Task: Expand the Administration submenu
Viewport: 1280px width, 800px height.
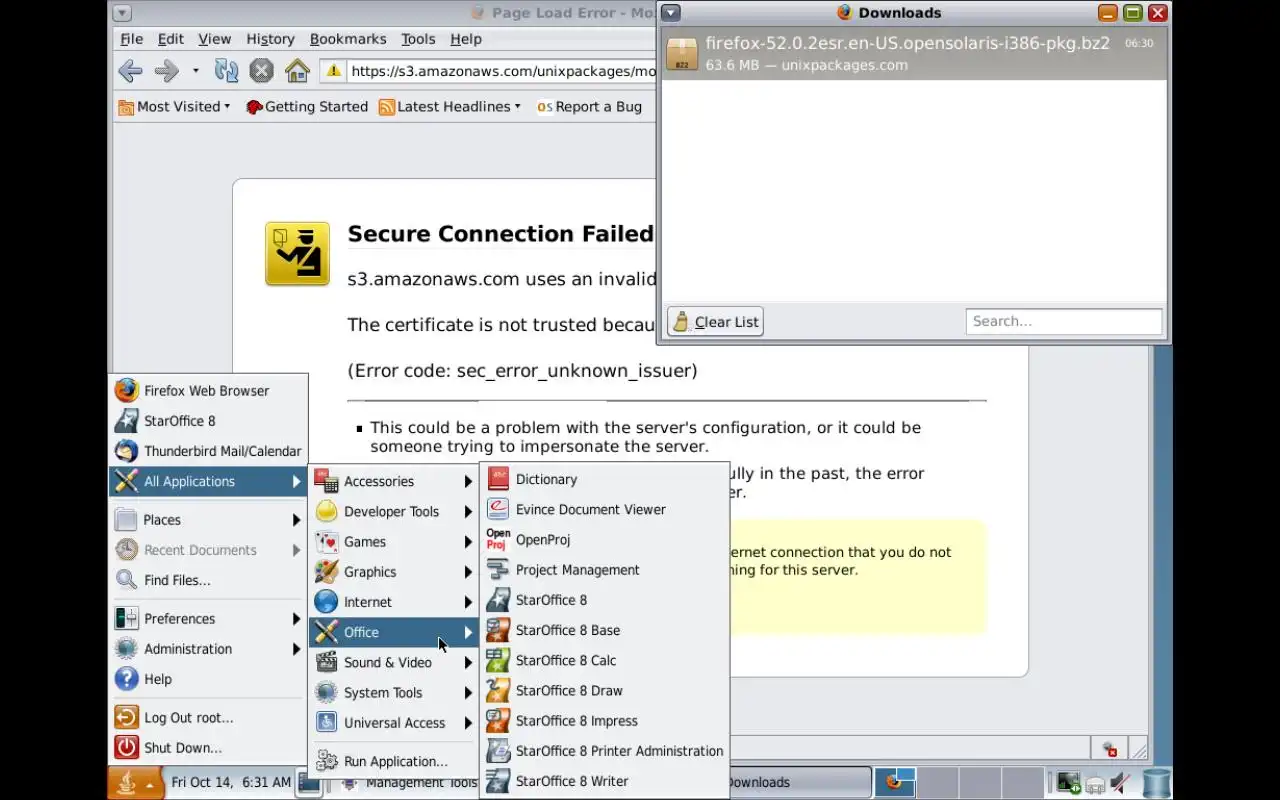Action: click(x=208, y=649)
